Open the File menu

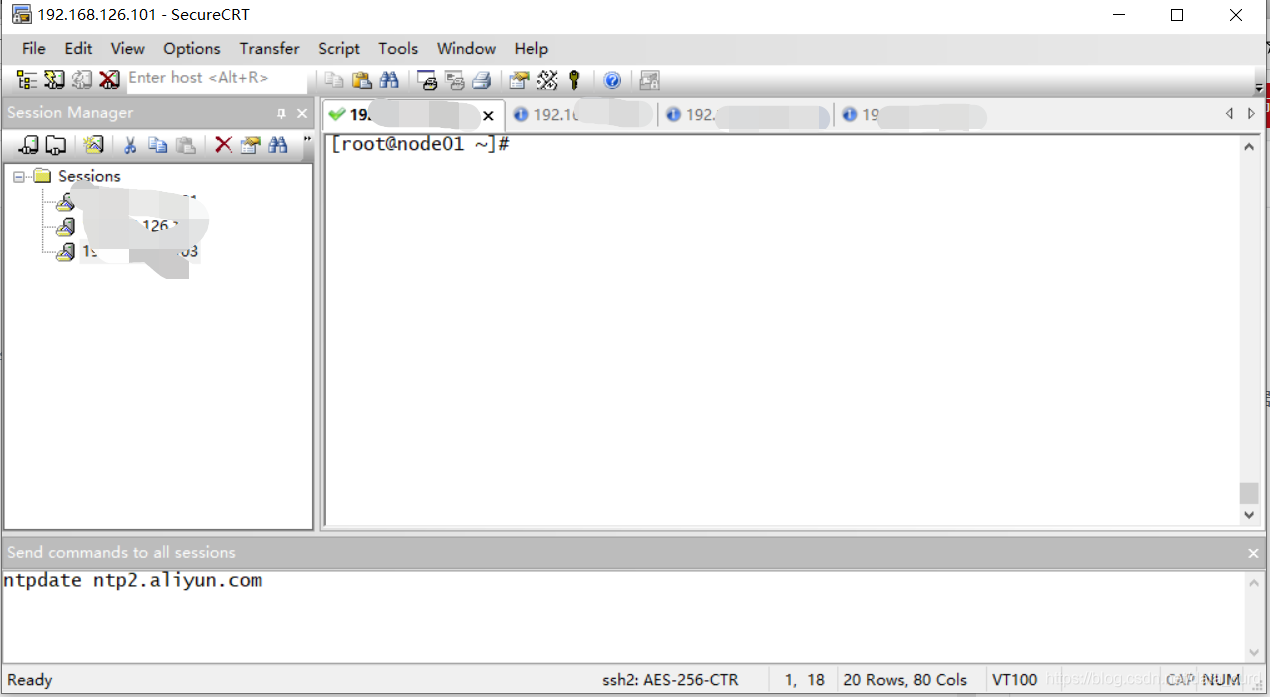[33, 48]
